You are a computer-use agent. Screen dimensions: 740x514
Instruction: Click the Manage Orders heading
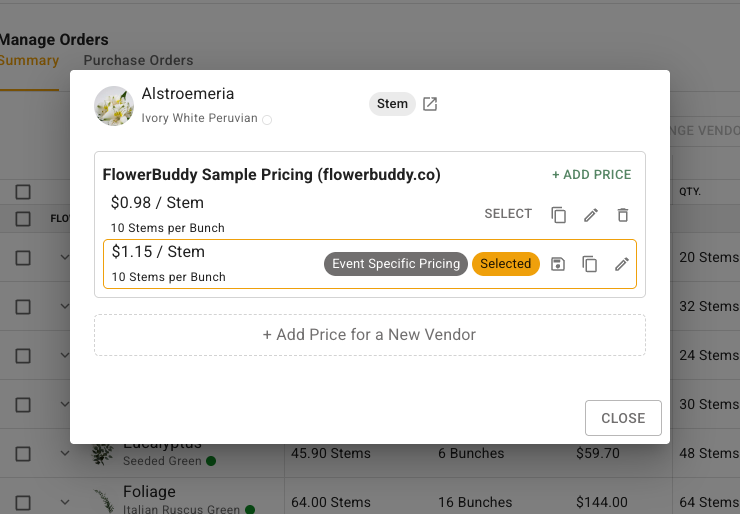(x=54, y=40)
